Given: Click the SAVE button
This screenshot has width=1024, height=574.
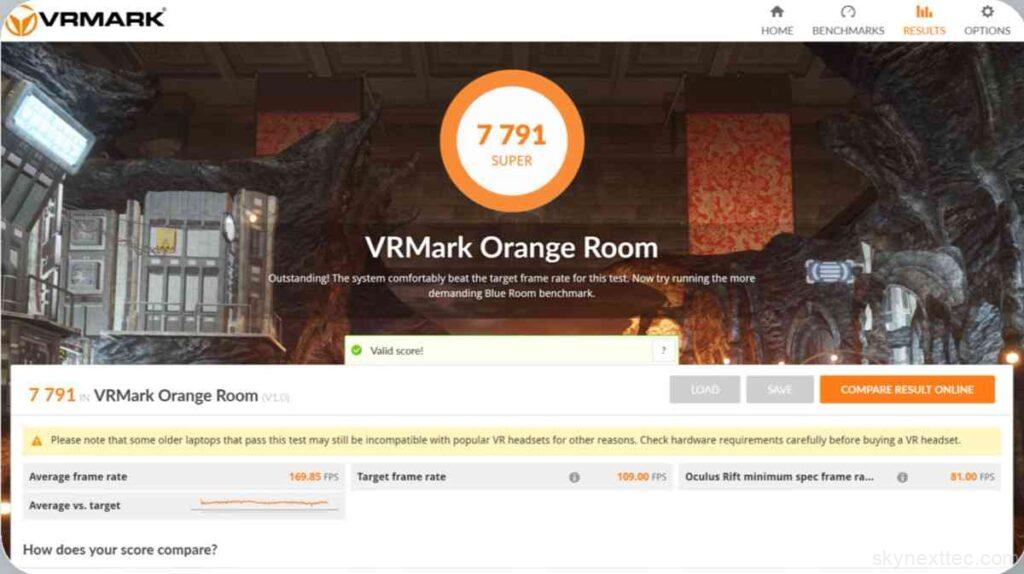Looking at the screenshot, I should pyautogui.click(x=780, y=389).
